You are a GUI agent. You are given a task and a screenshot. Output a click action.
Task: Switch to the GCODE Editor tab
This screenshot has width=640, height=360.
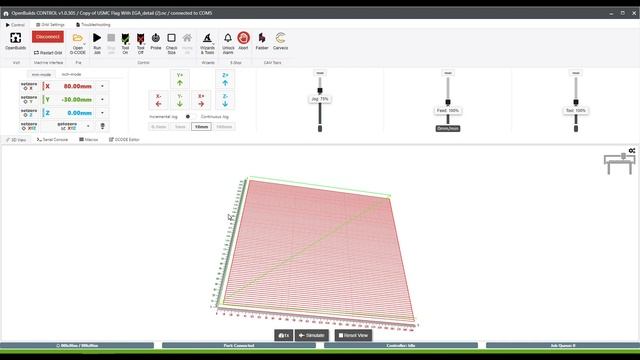(124, 140)
